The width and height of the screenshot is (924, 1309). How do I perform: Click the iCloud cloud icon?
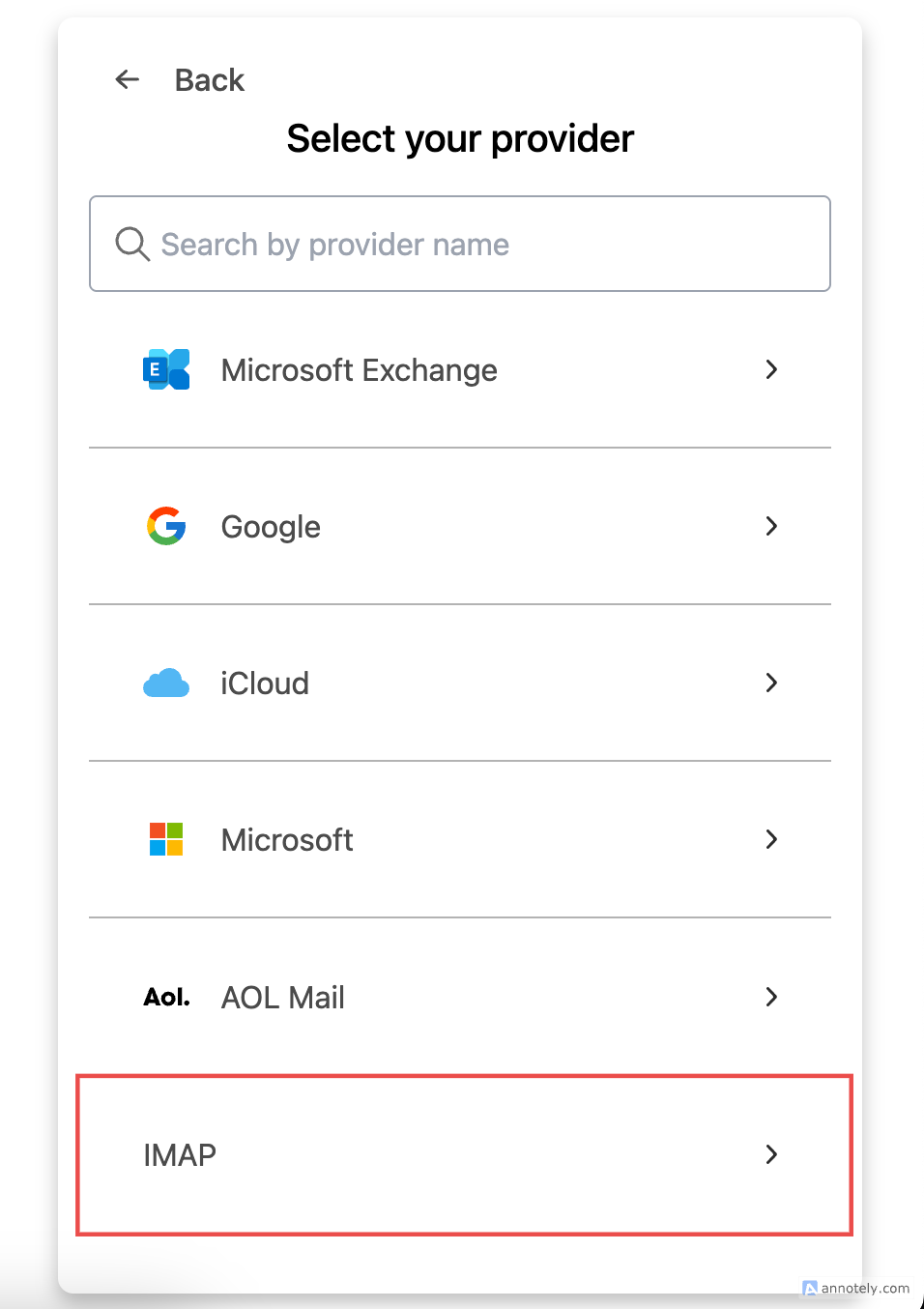166,683
